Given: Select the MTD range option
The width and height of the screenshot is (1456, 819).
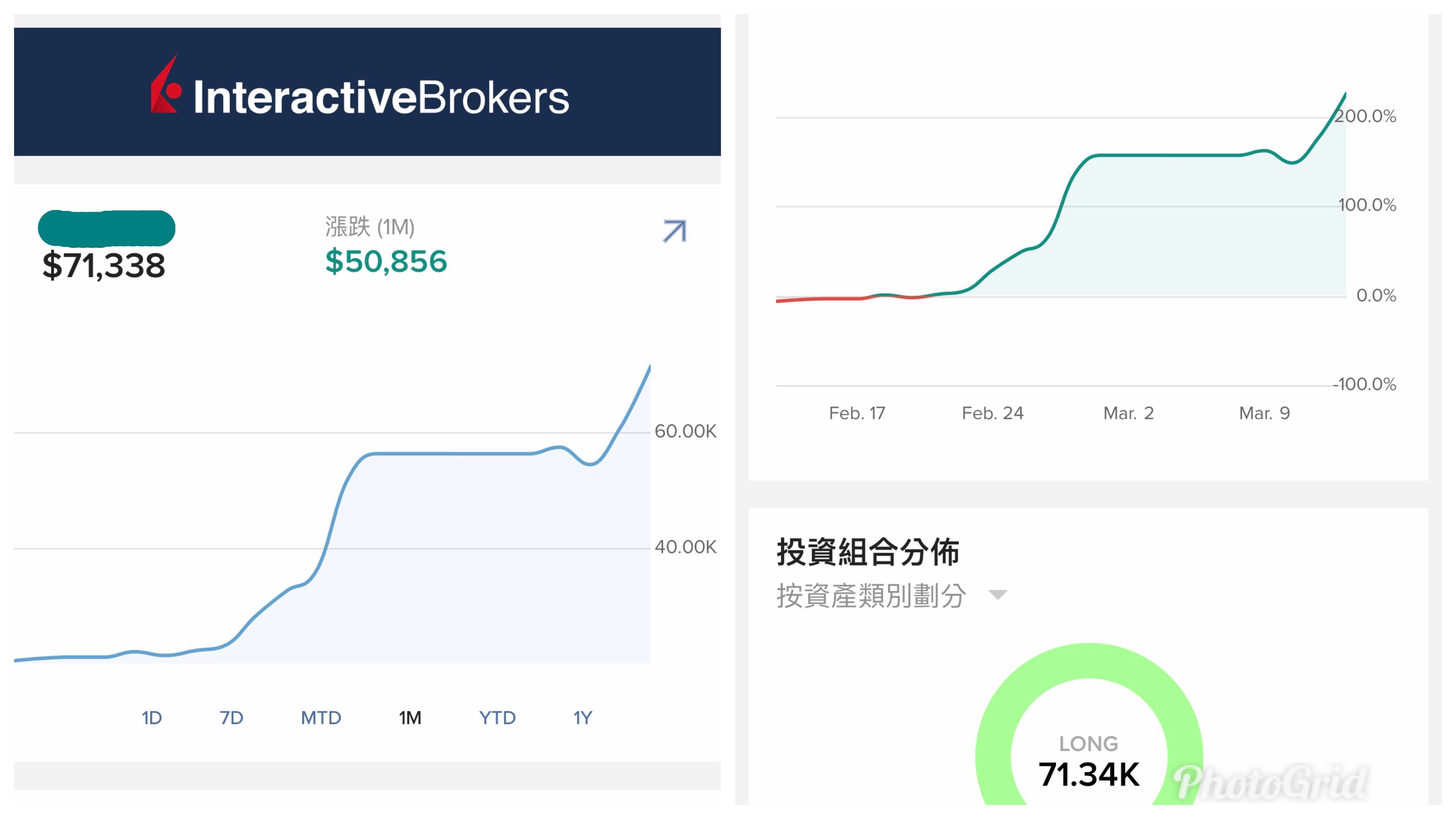Looking at the screenshot, I should pyautogui.click(x=320, y=717).
